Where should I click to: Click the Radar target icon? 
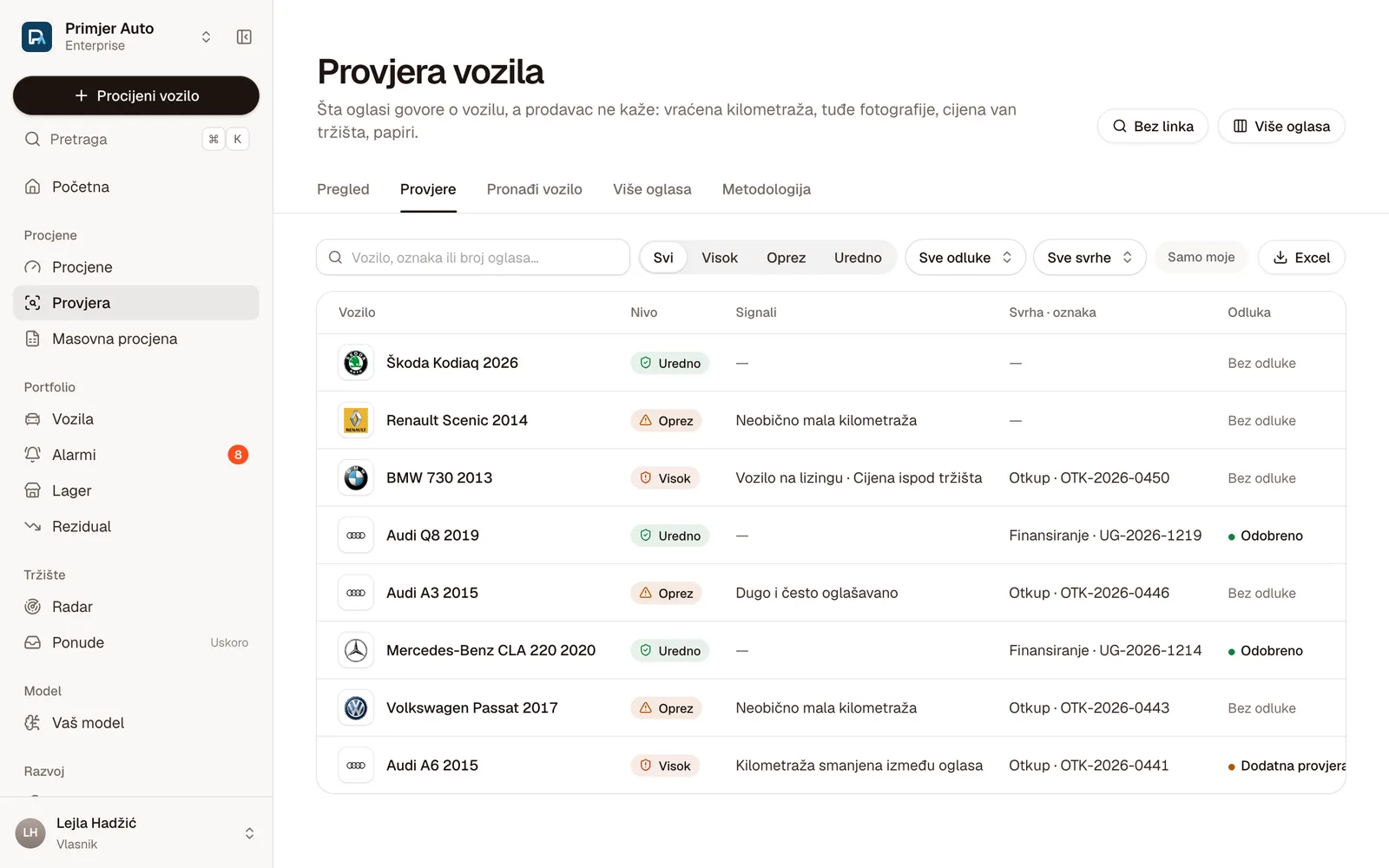click(33, 607)
